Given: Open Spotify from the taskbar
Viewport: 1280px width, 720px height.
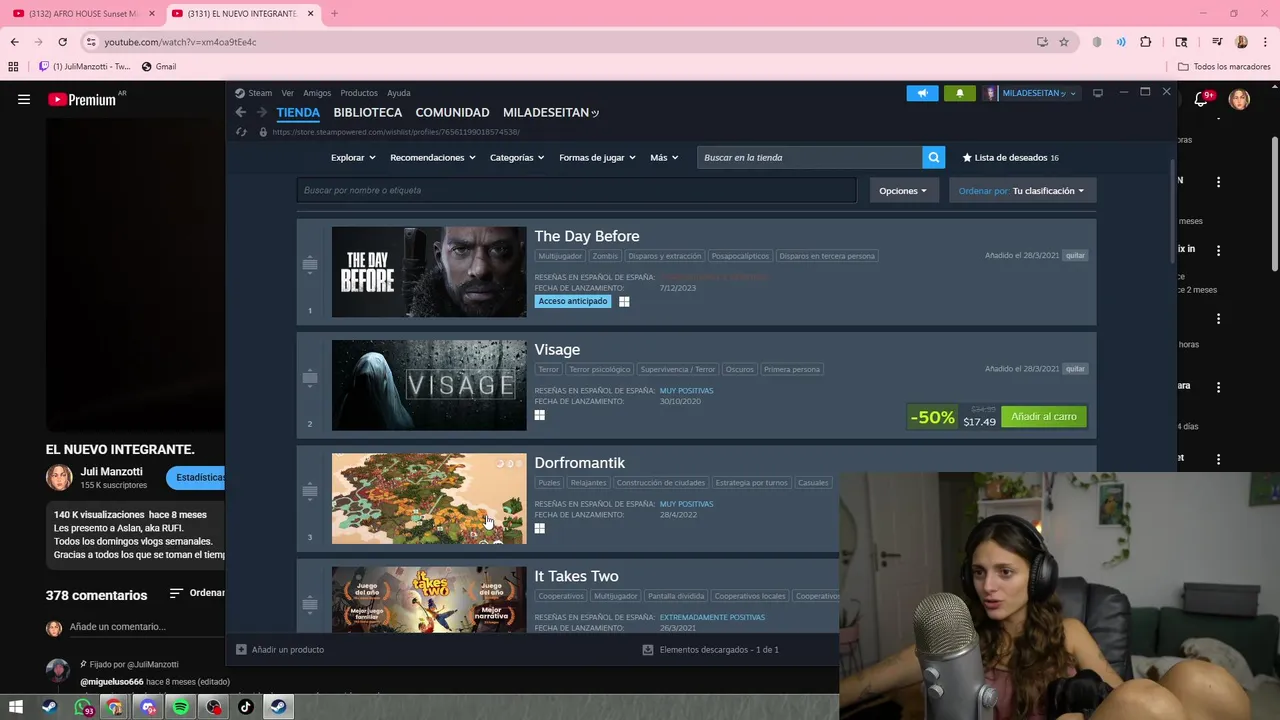Looking at the screenshot, I should [181, 707].
